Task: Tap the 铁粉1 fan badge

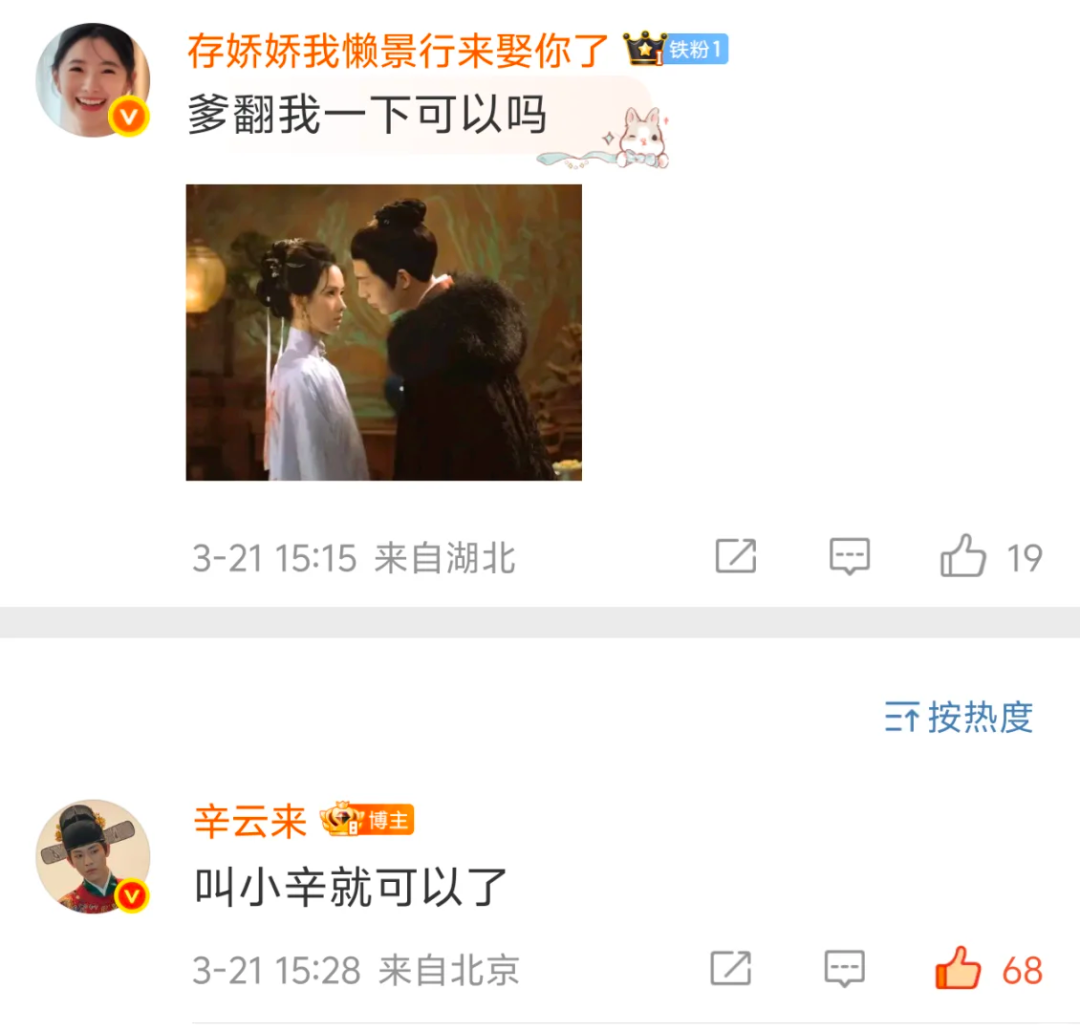Action: (x=697, y=50)
